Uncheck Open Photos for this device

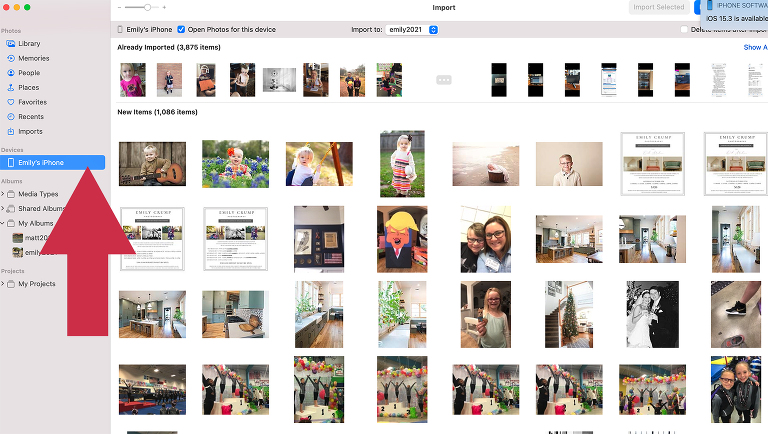coord(181,29)
